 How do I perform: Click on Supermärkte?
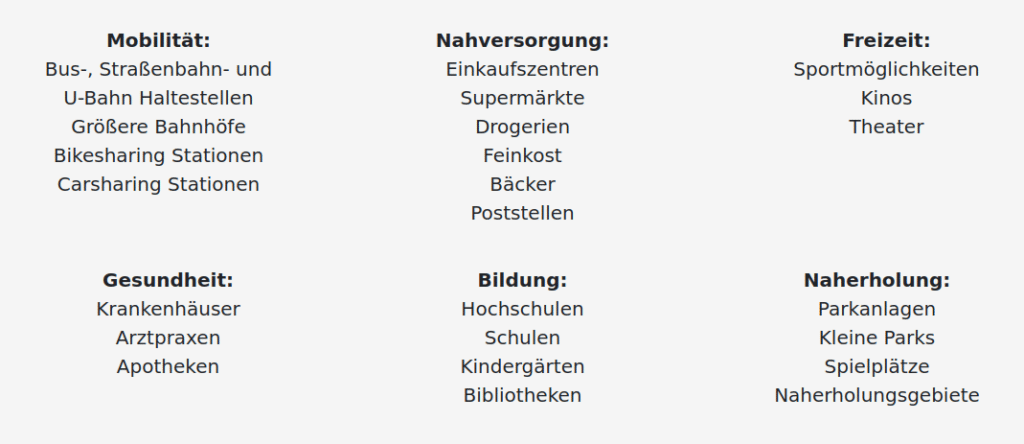[522, 99]
